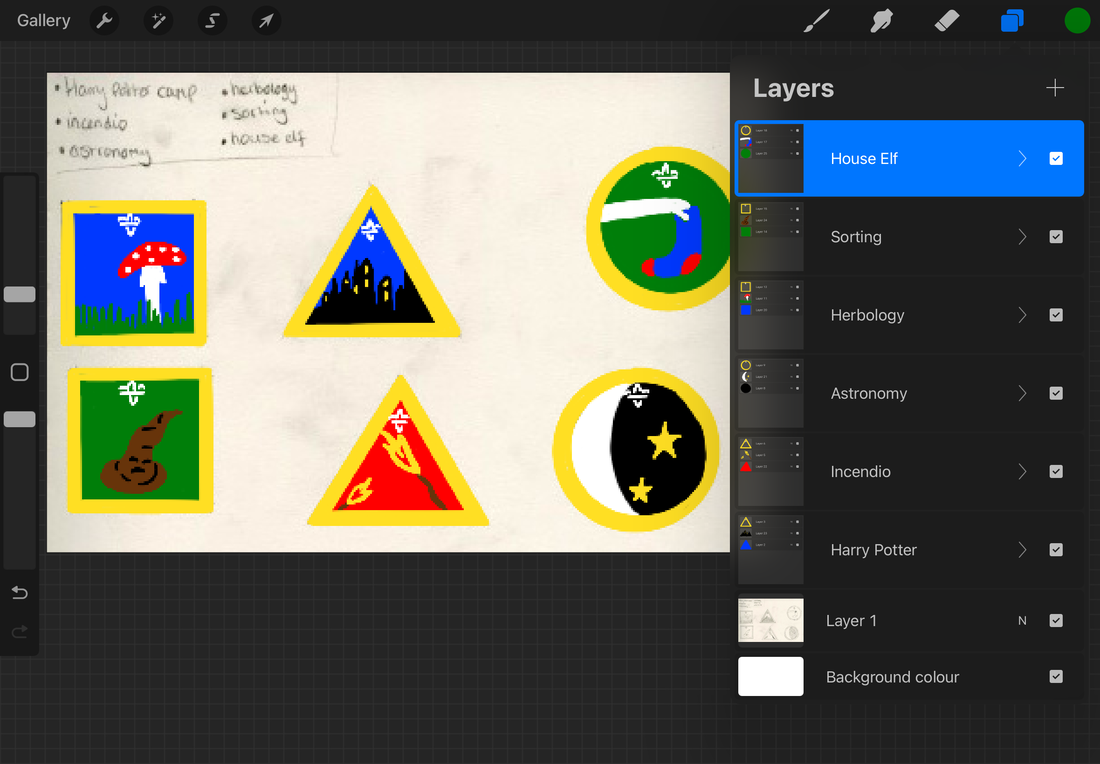Image resolution: width=1100 pixels, height=764 pixels.
Task: Tap the white Background colour swatch
Action: tap(770, 677)
